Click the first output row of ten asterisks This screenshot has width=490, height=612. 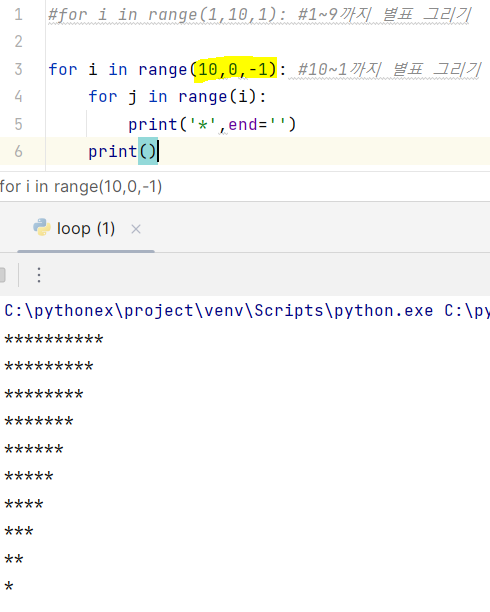coord(54,339)
